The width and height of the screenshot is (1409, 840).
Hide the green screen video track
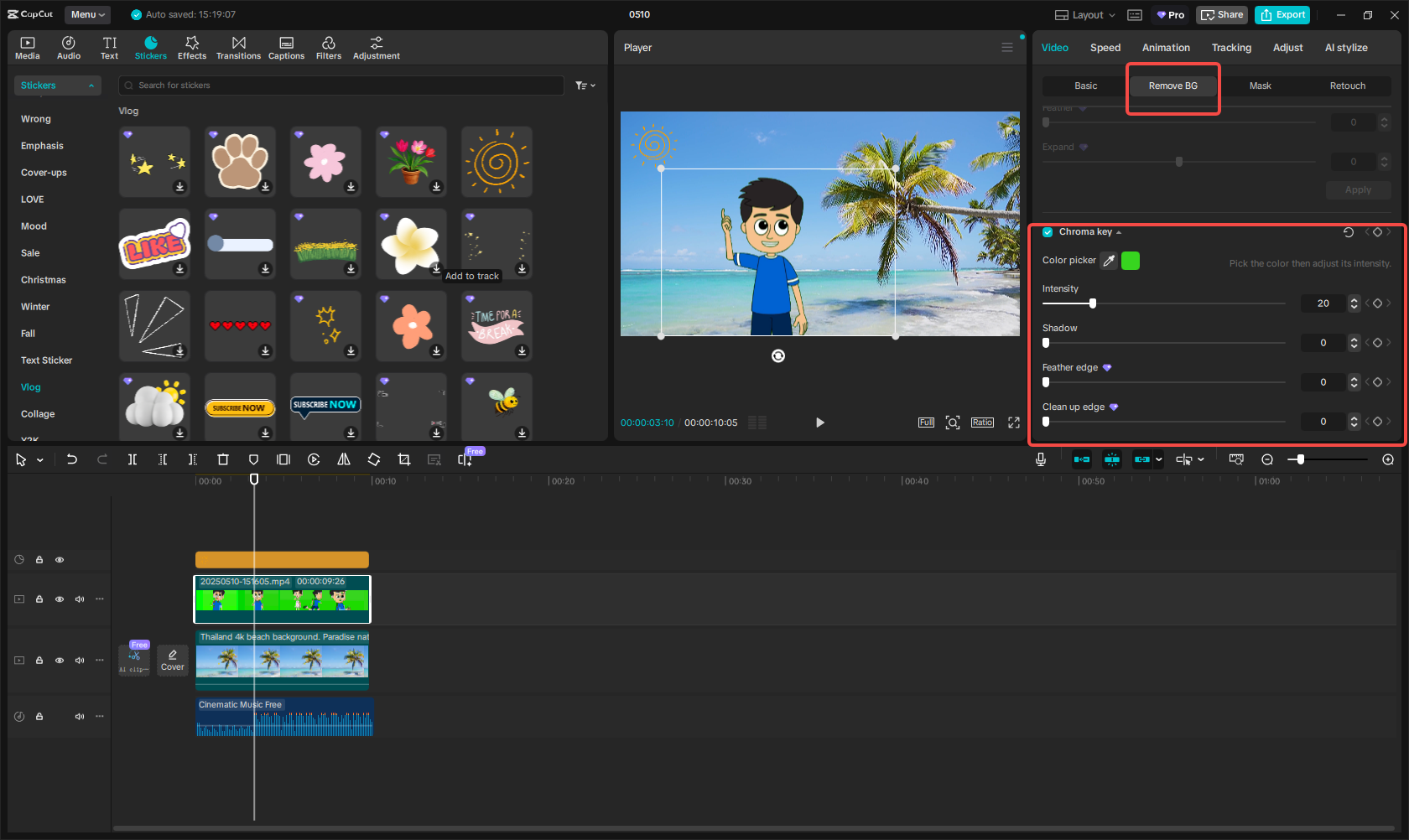(60, 599)
